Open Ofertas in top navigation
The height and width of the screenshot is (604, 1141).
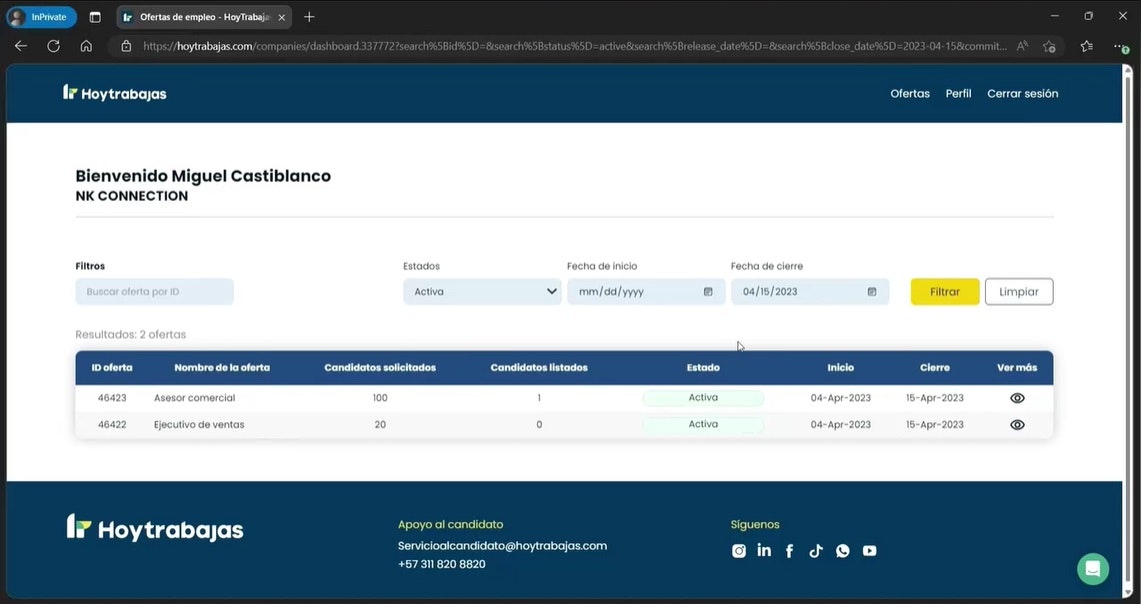(x=910, y=93)
